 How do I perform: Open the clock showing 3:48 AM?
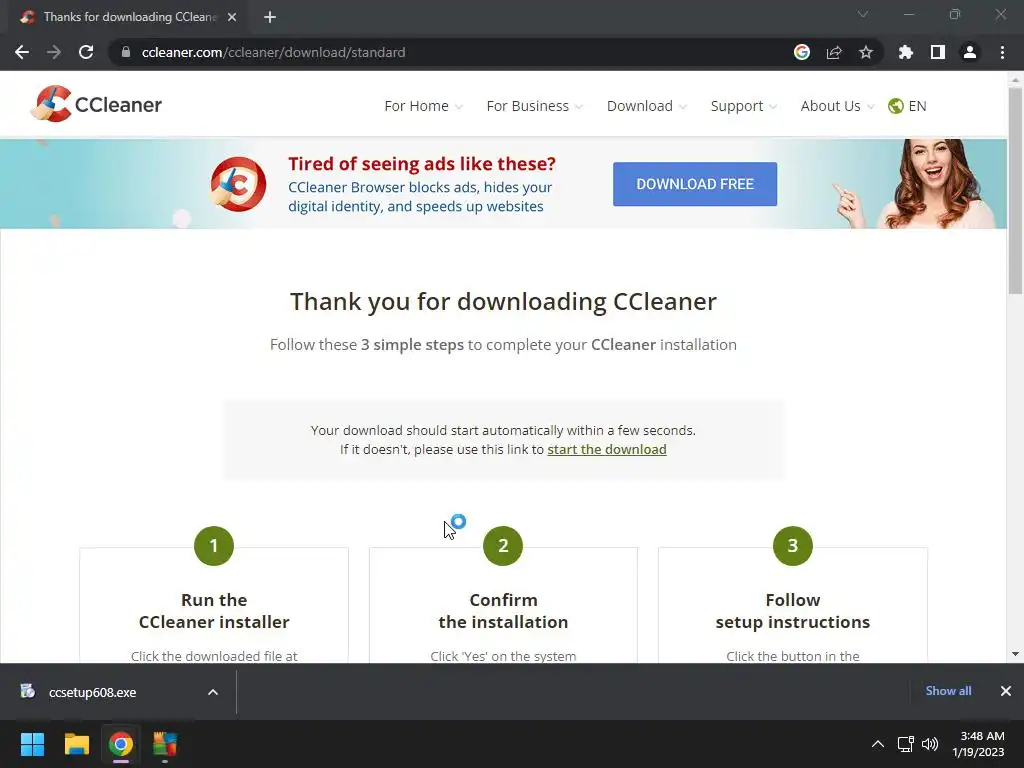coord(978,744)
